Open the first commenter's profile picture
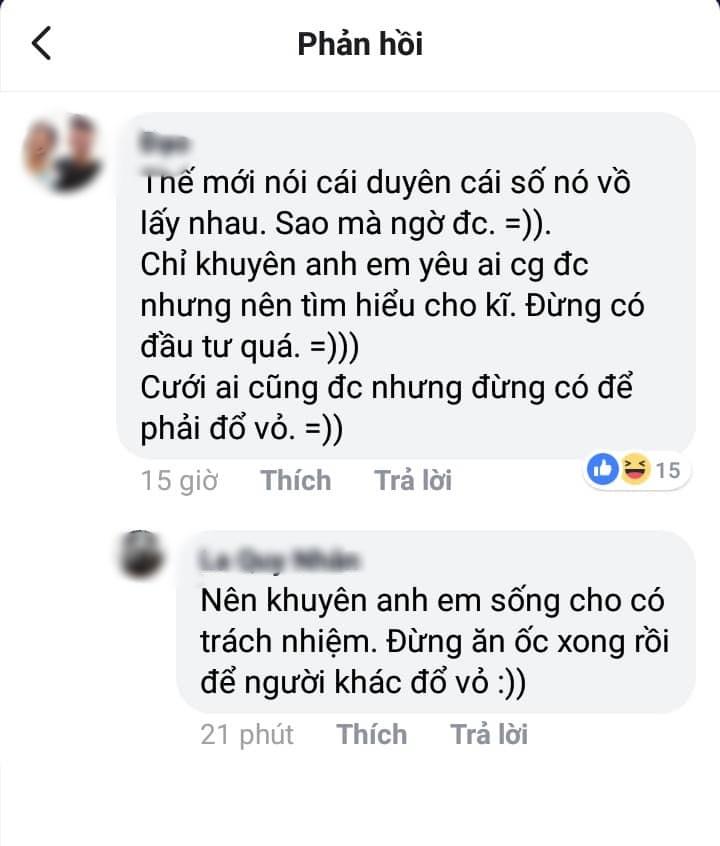Viewport: 720px width, 846px height. 62,153
